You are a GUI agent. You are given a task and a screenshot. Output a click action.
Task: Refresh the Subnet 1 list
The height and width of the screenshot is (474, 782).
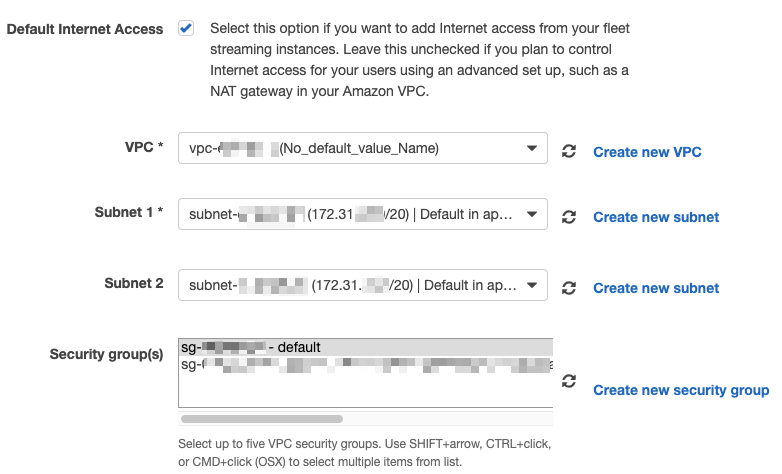pos(569,217)
